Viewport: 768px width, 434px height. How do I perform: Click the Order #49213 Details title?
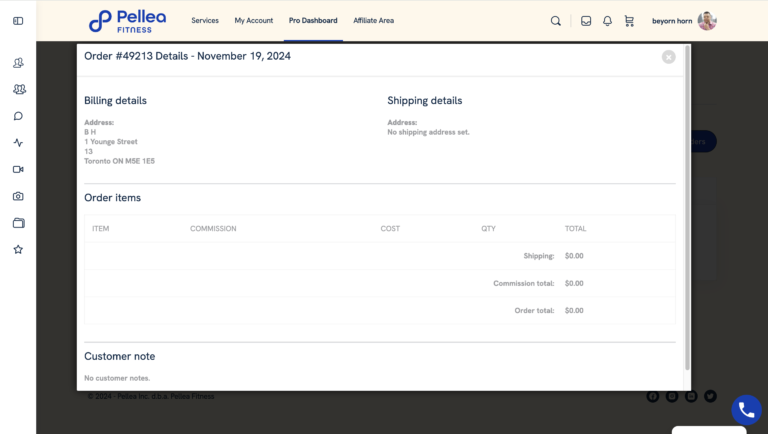pos(188,56)
